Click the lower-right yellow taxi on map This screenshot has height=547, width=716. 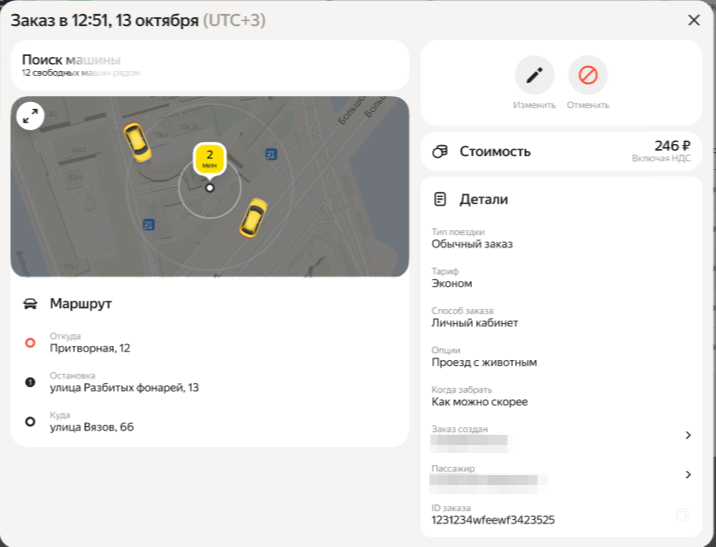(253, 217)
